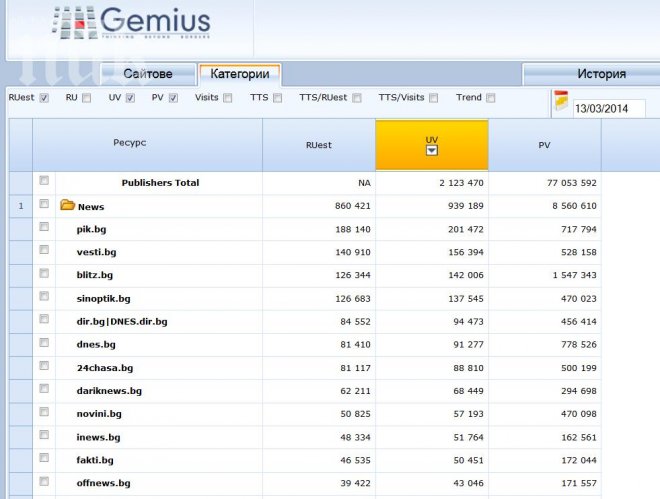Uncheck the RUest metric checkbox

click(x=43, y=98)
